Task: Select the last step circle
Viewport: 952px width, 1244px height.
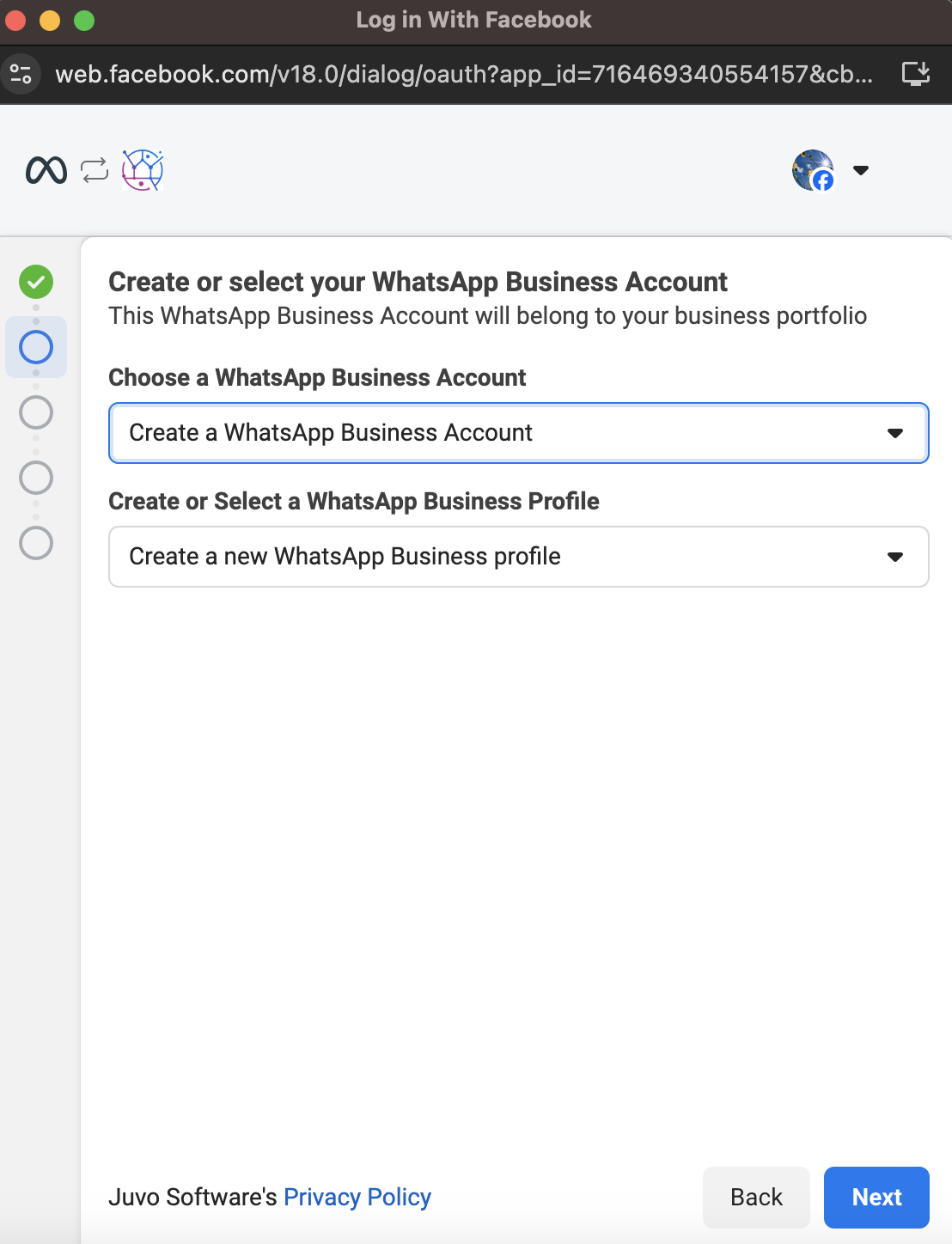Action: click(36, 543)
